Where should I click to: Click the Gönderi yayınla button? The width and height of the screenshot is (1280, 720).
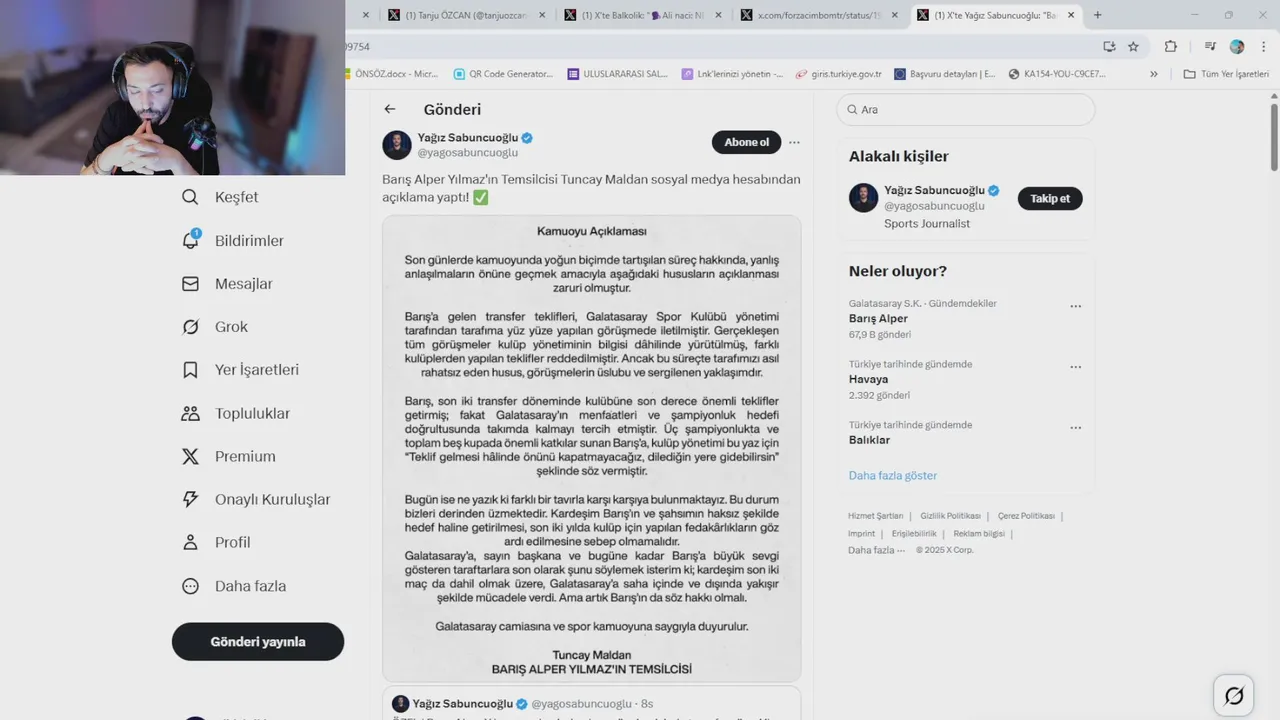pos(258,642)
